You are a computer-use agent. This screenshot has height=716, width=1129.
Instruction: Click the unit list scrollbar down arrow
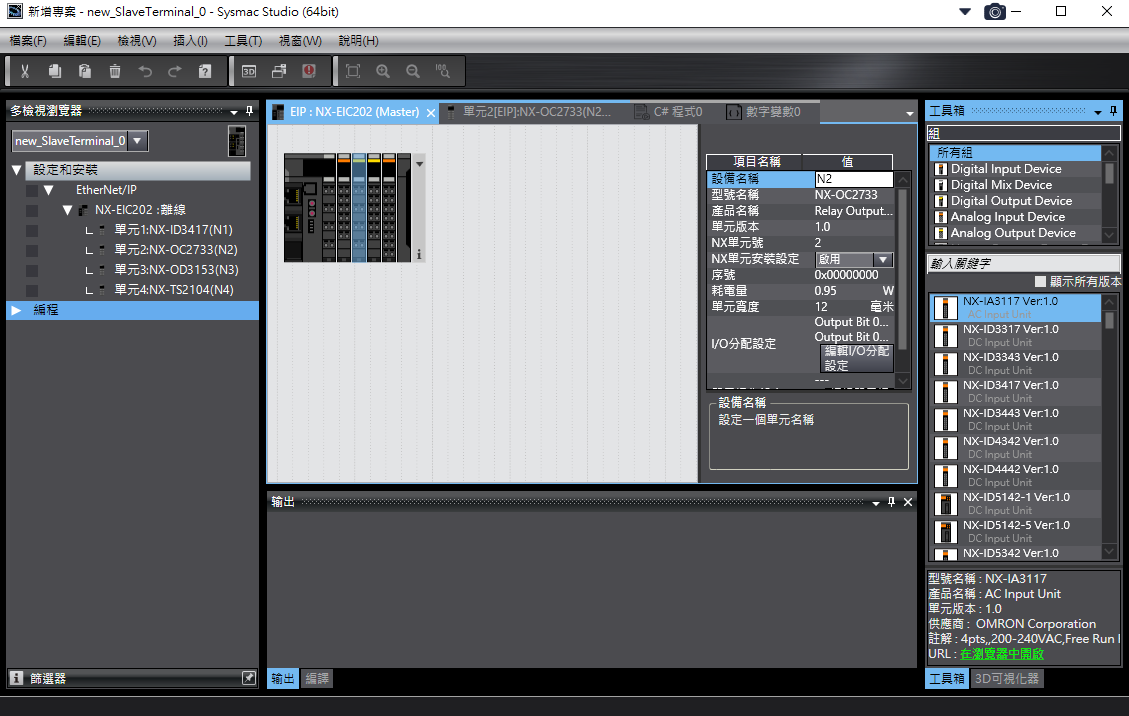1109,552
